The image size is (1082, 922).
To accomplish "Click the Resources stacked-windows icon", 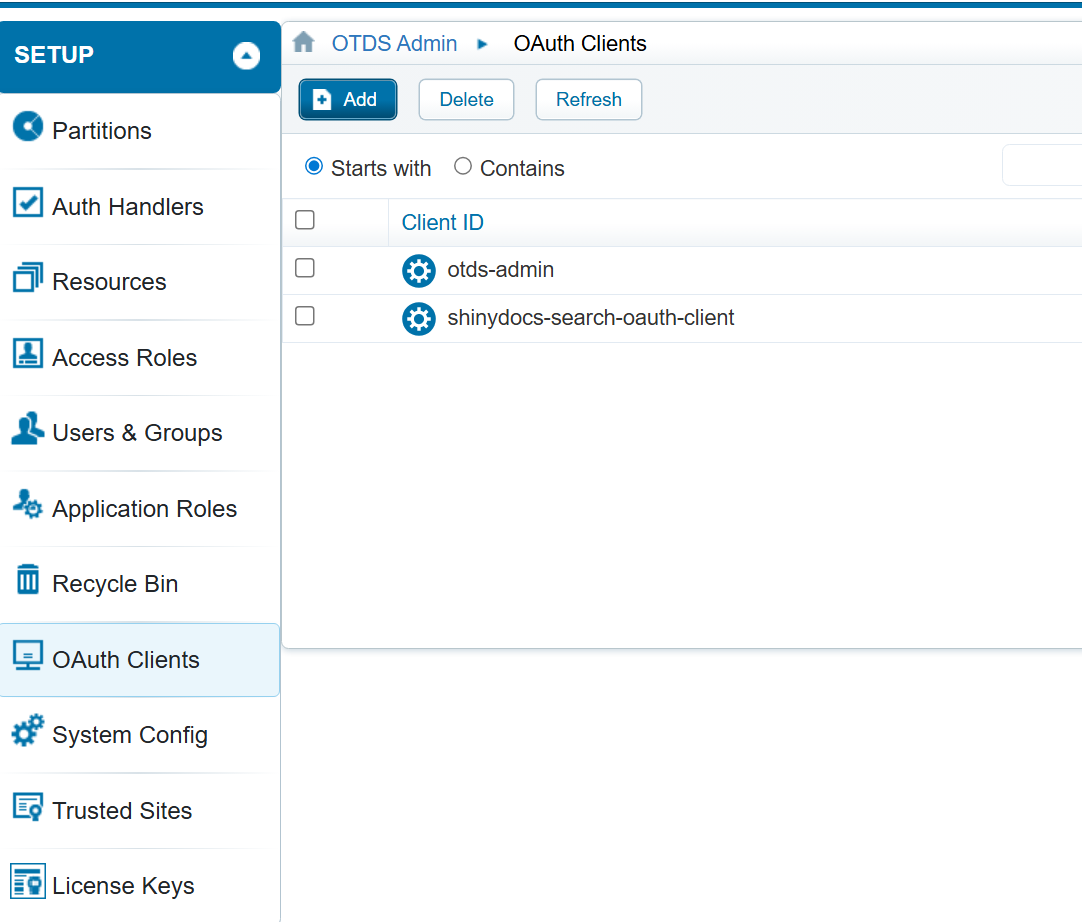I will [x=28, y=278].
